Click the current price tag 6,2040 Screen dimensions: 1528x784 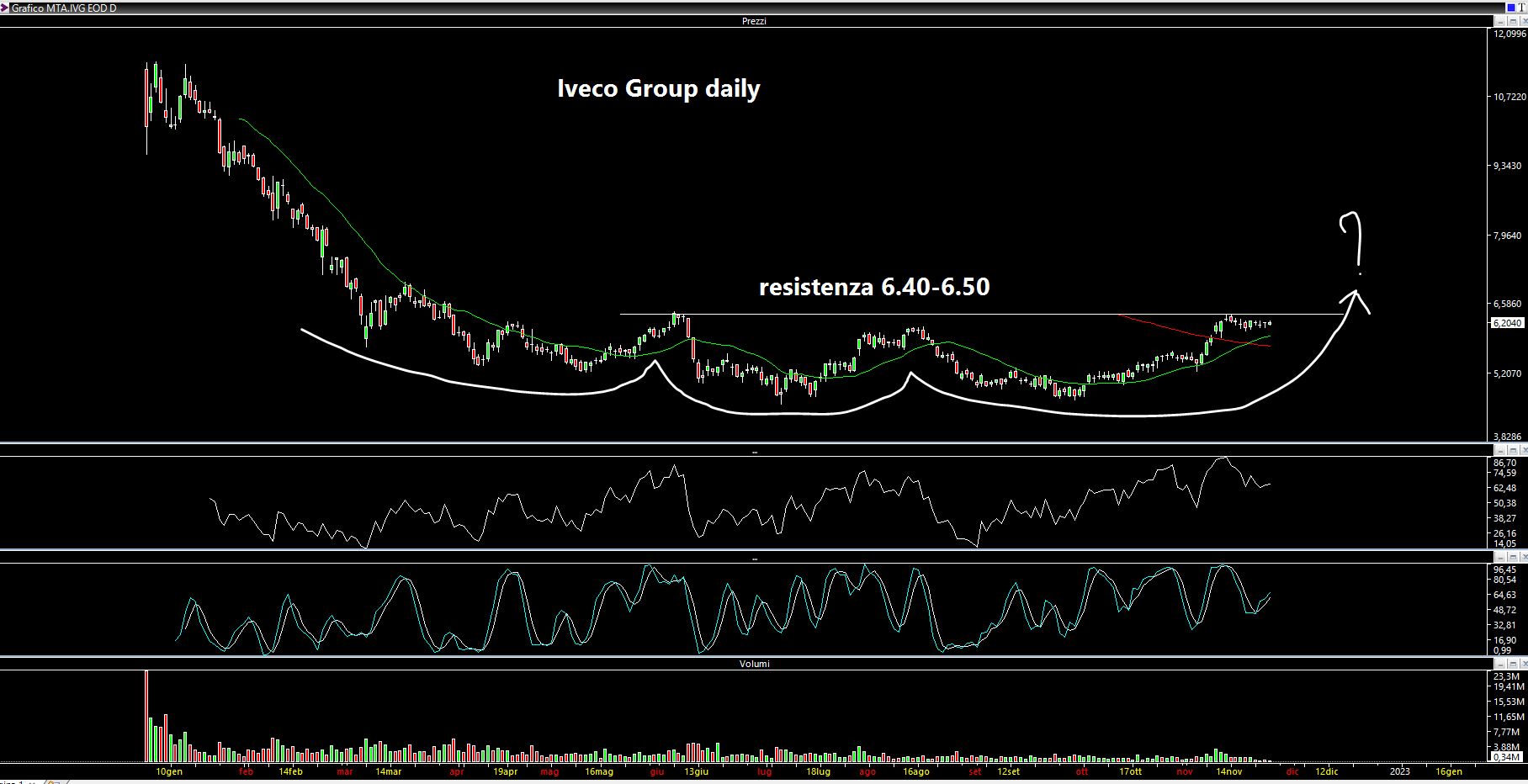pyautogui.click(x=1507, y=323)
